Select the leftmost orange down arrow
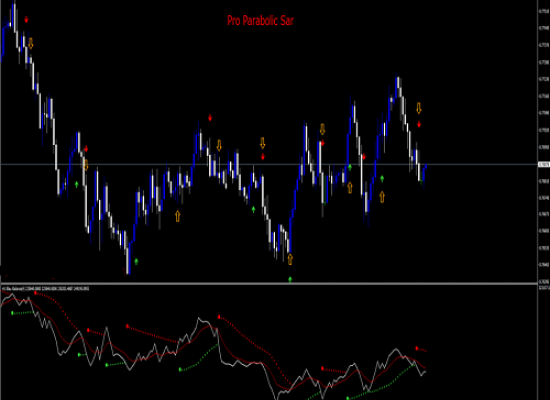This screenshot has height=400, width=550. (31, 43)
